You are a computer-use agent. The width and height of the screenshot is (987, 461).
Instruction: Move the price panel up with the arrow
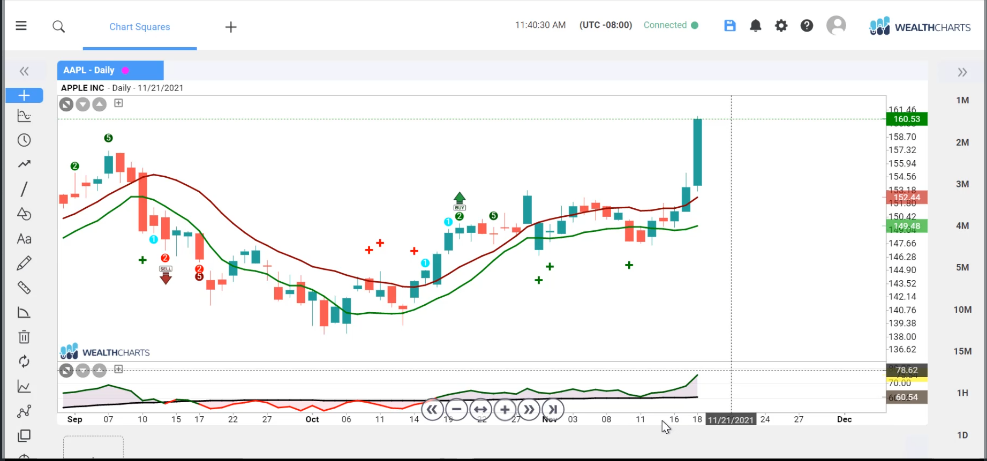99,104
